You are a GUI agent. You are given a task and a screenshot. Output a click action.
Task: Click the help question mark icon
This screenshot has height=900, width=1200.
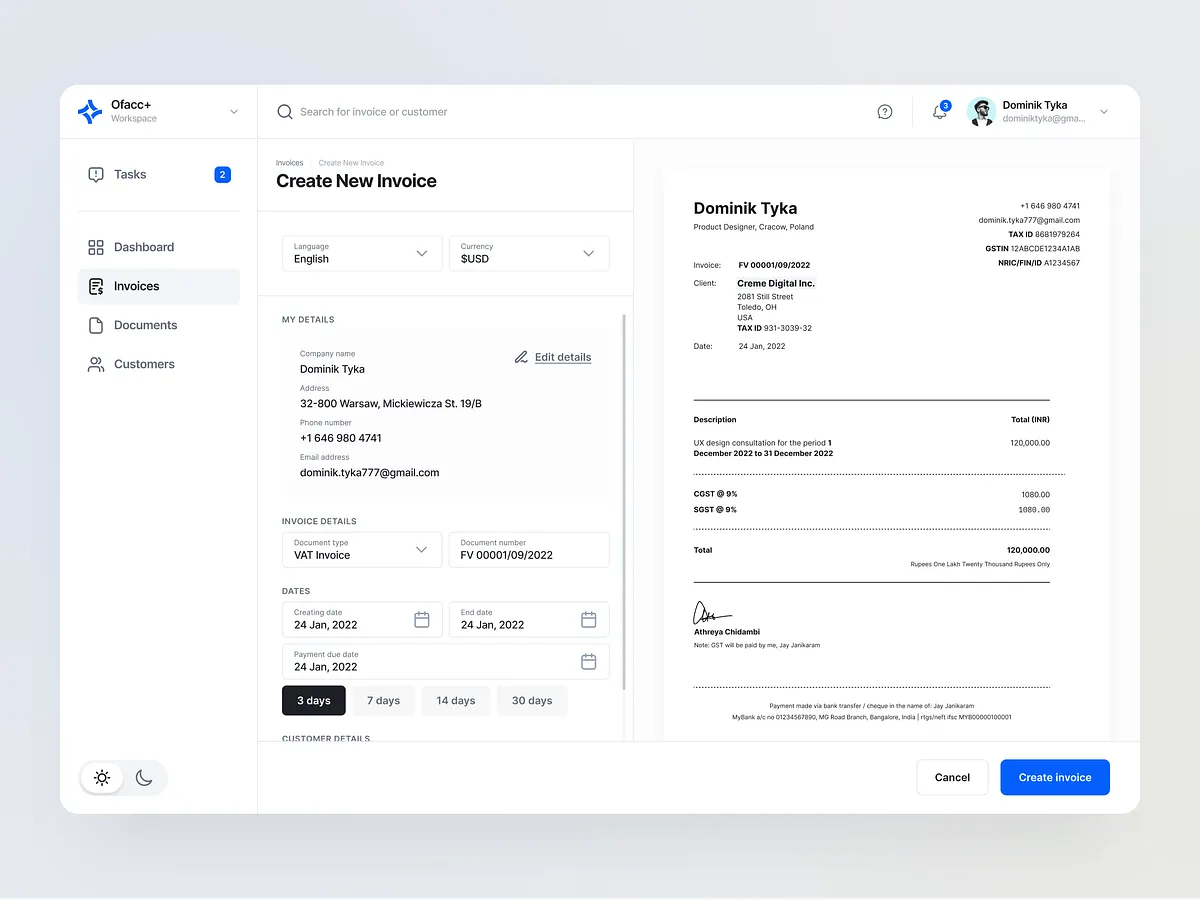(884, 111)
